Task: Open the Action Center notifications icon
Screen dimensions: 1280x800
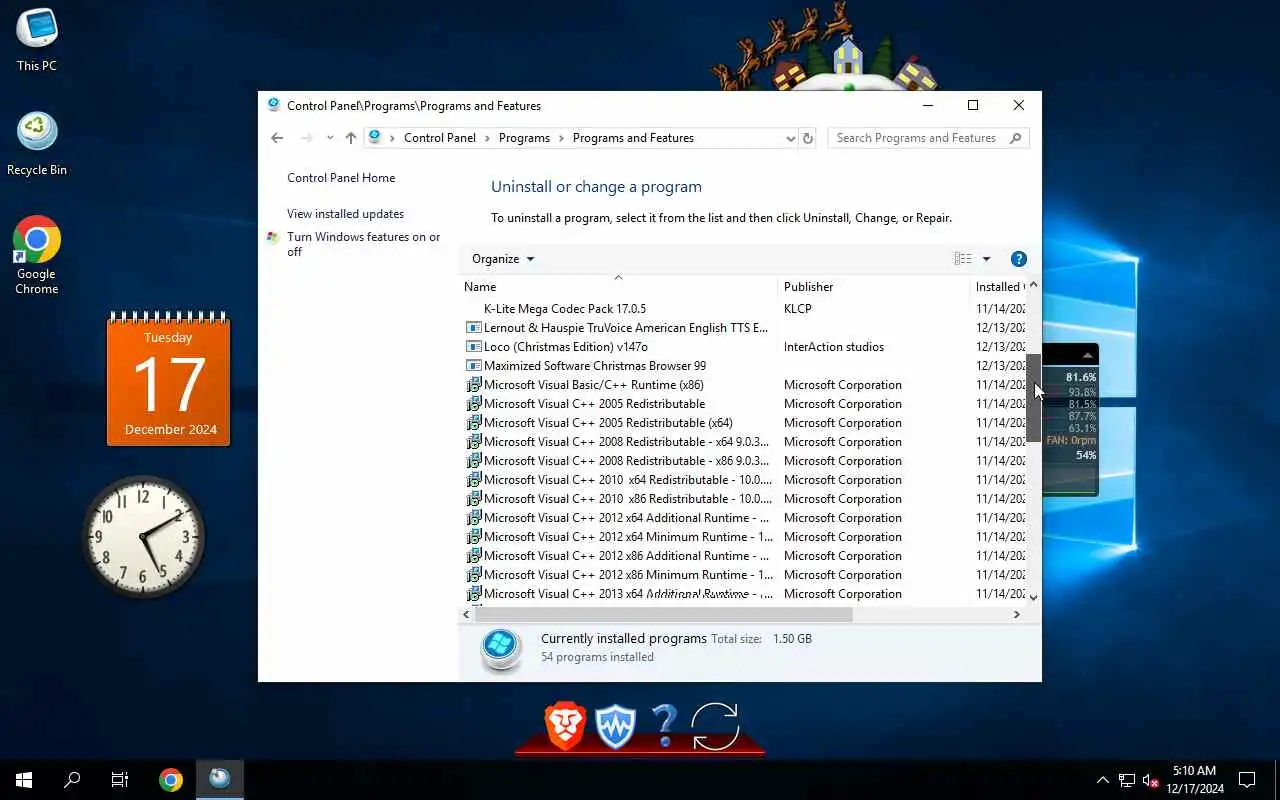Action: pos(1247,780)
